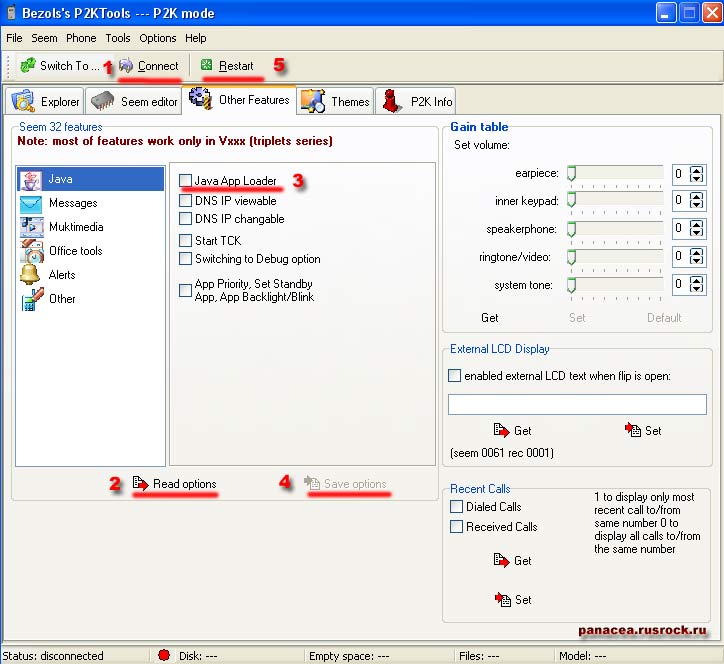Click the Messages envelope icon
The width and height of the screenshot is (724, 664).
click(x=31, y=204)
